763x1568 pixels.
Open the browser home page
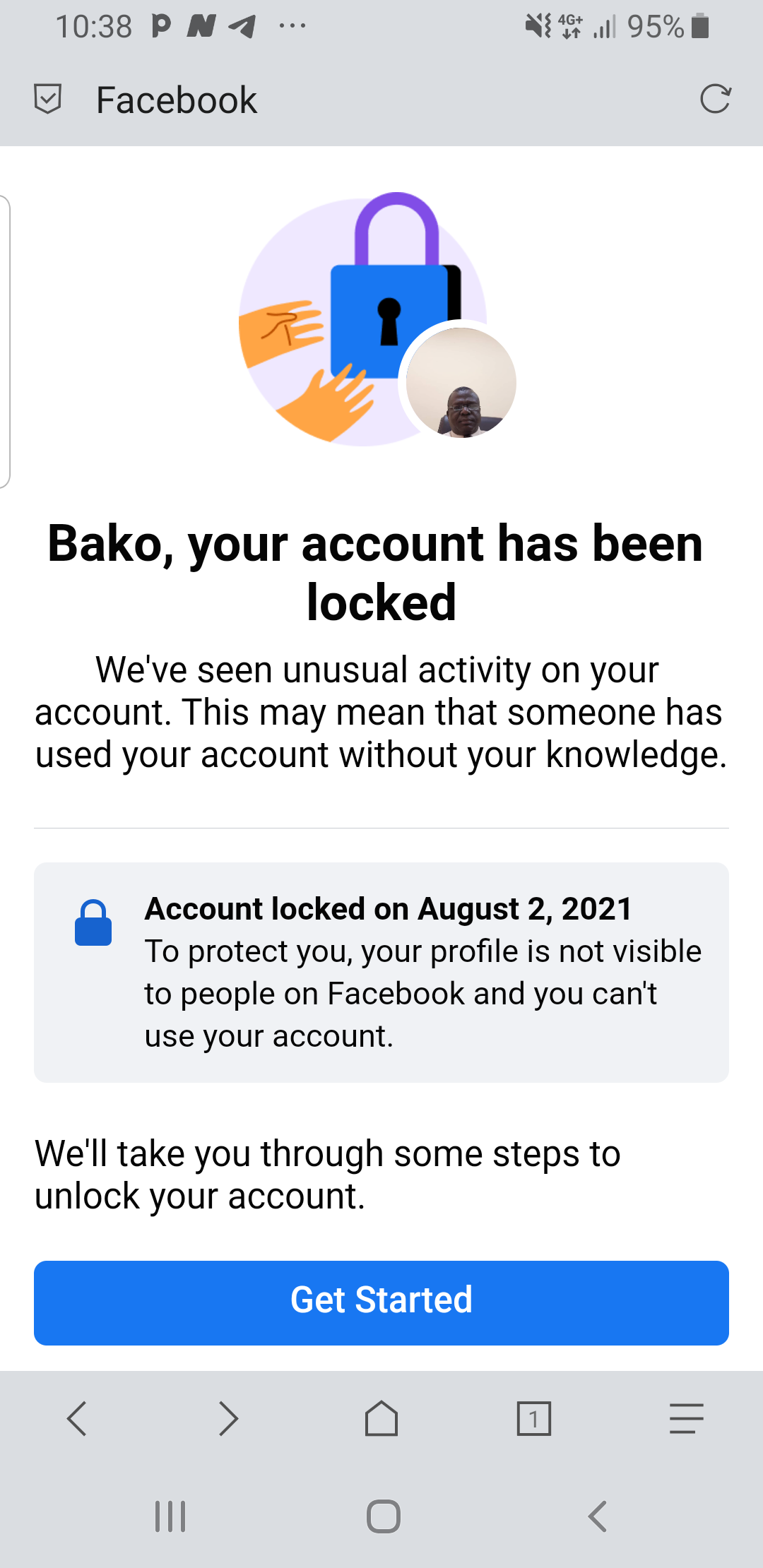pos(381,1418)
